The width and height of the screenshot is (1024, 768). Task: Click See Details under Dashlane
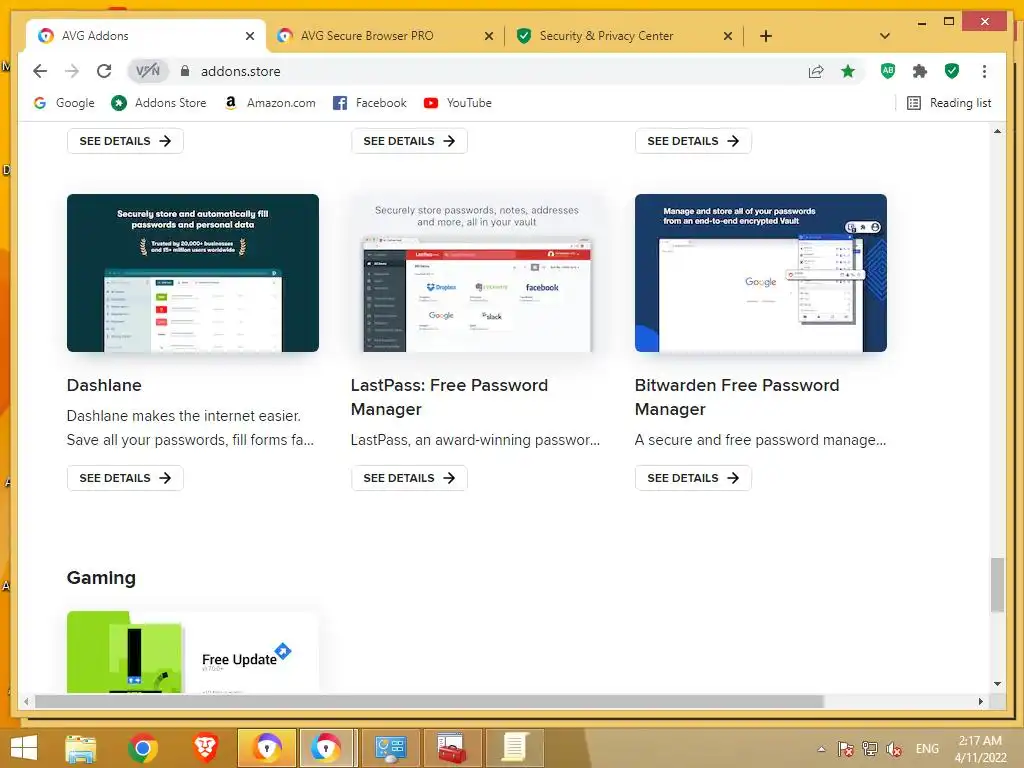coord(125,478)
